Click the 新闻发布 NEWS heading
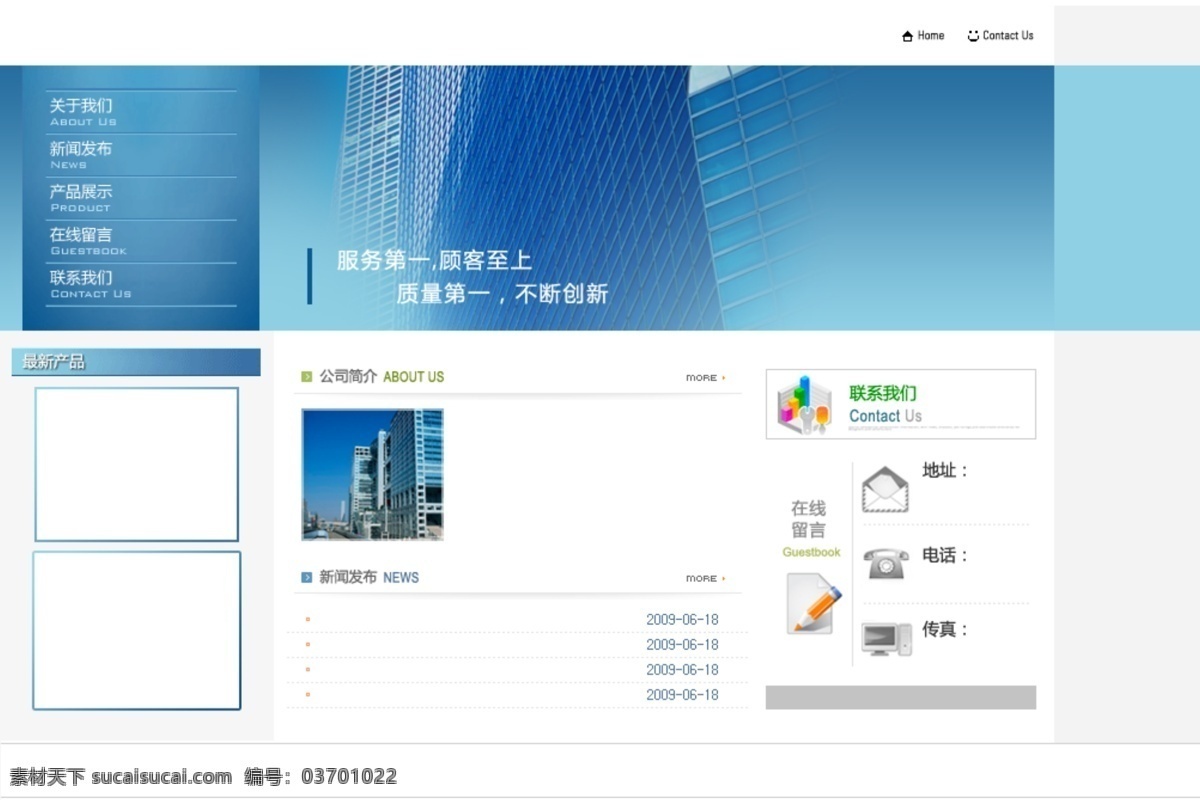1200x800 pixels. 369,577
